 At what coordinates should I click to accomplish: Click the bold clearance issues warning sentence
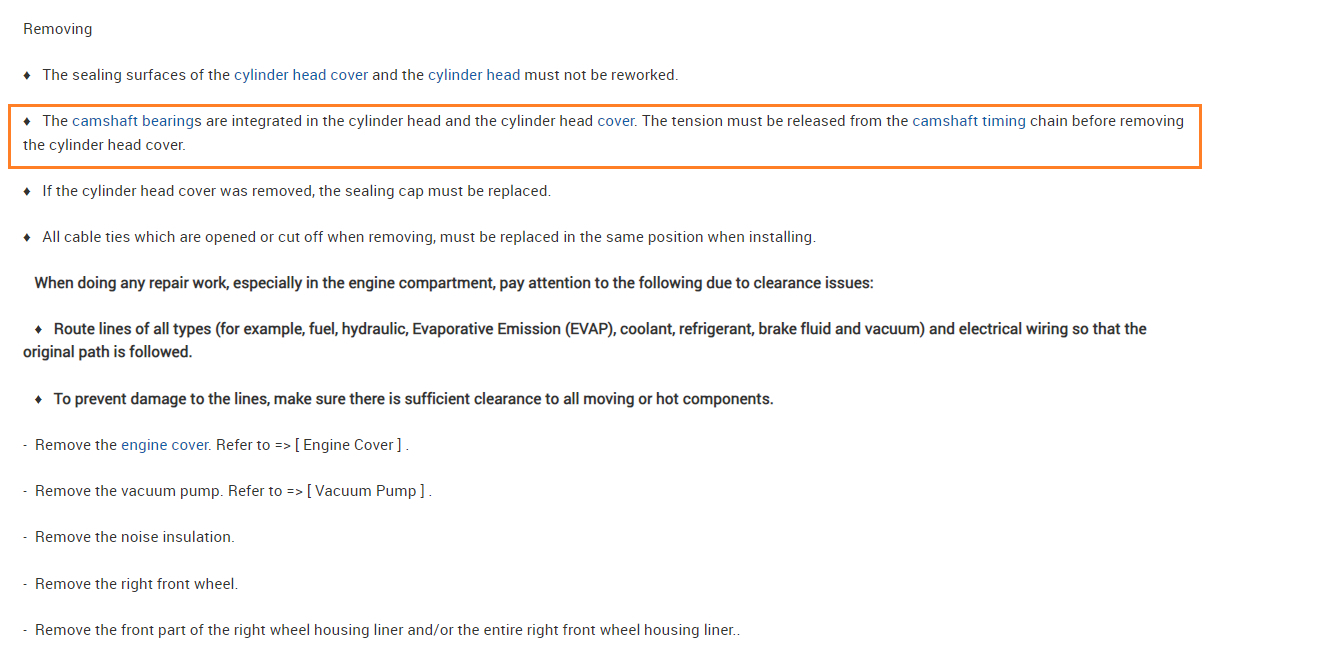454,283
